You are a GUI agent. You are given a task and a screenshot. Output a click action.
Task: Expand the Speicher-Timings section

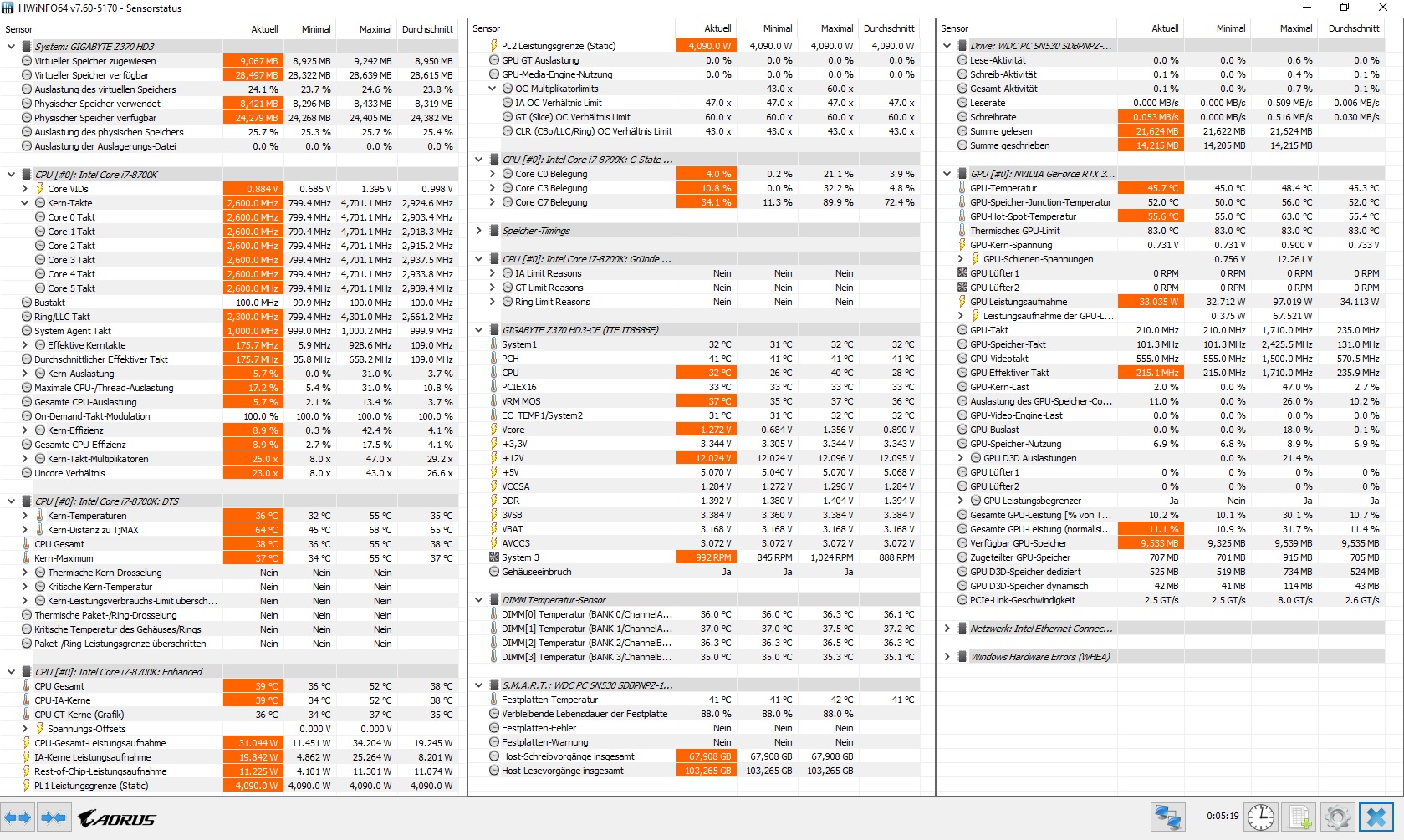[x=478, y=231]
